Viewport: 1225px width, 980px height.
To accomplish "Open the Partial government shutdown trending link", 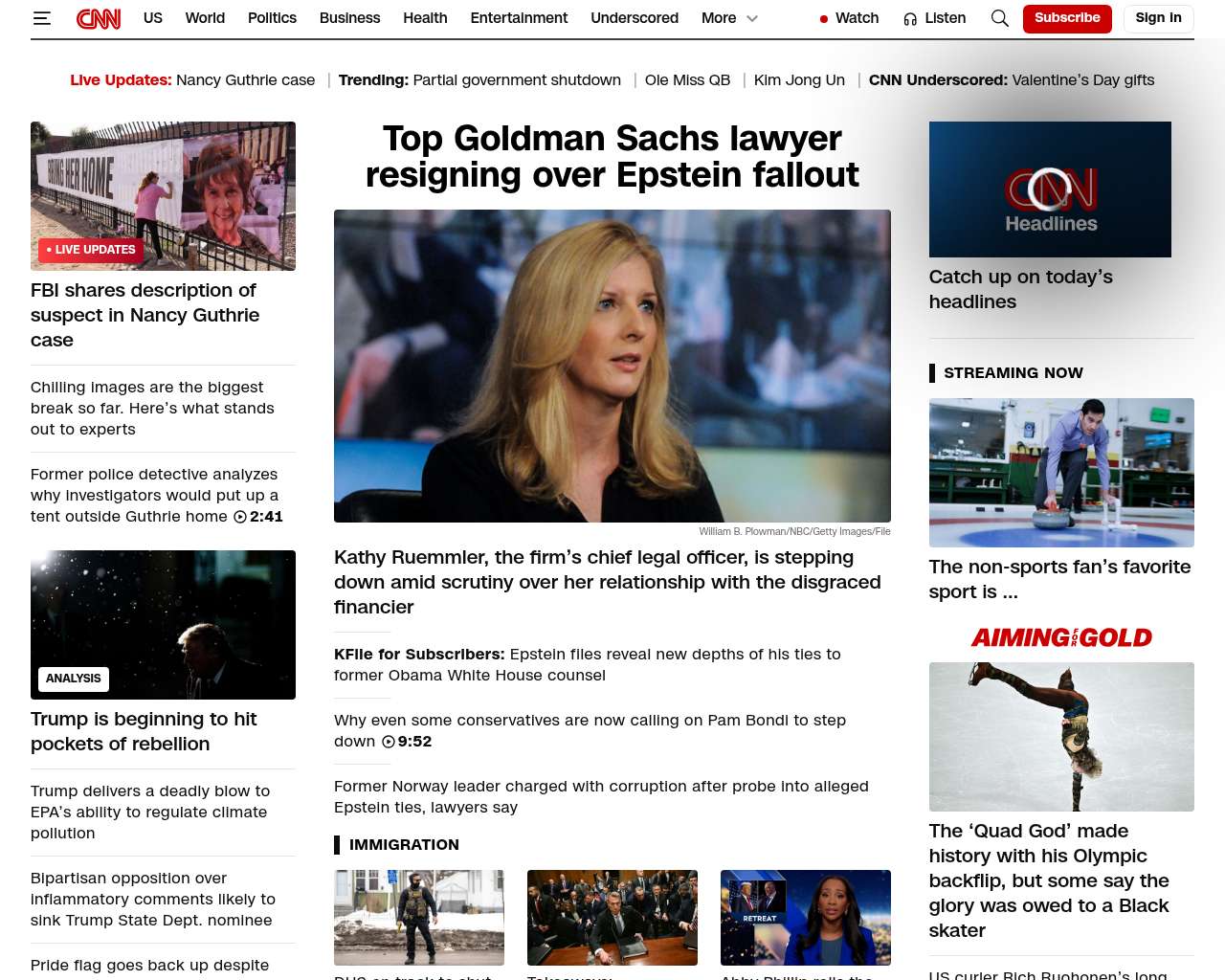I will [x=517, y=80].
